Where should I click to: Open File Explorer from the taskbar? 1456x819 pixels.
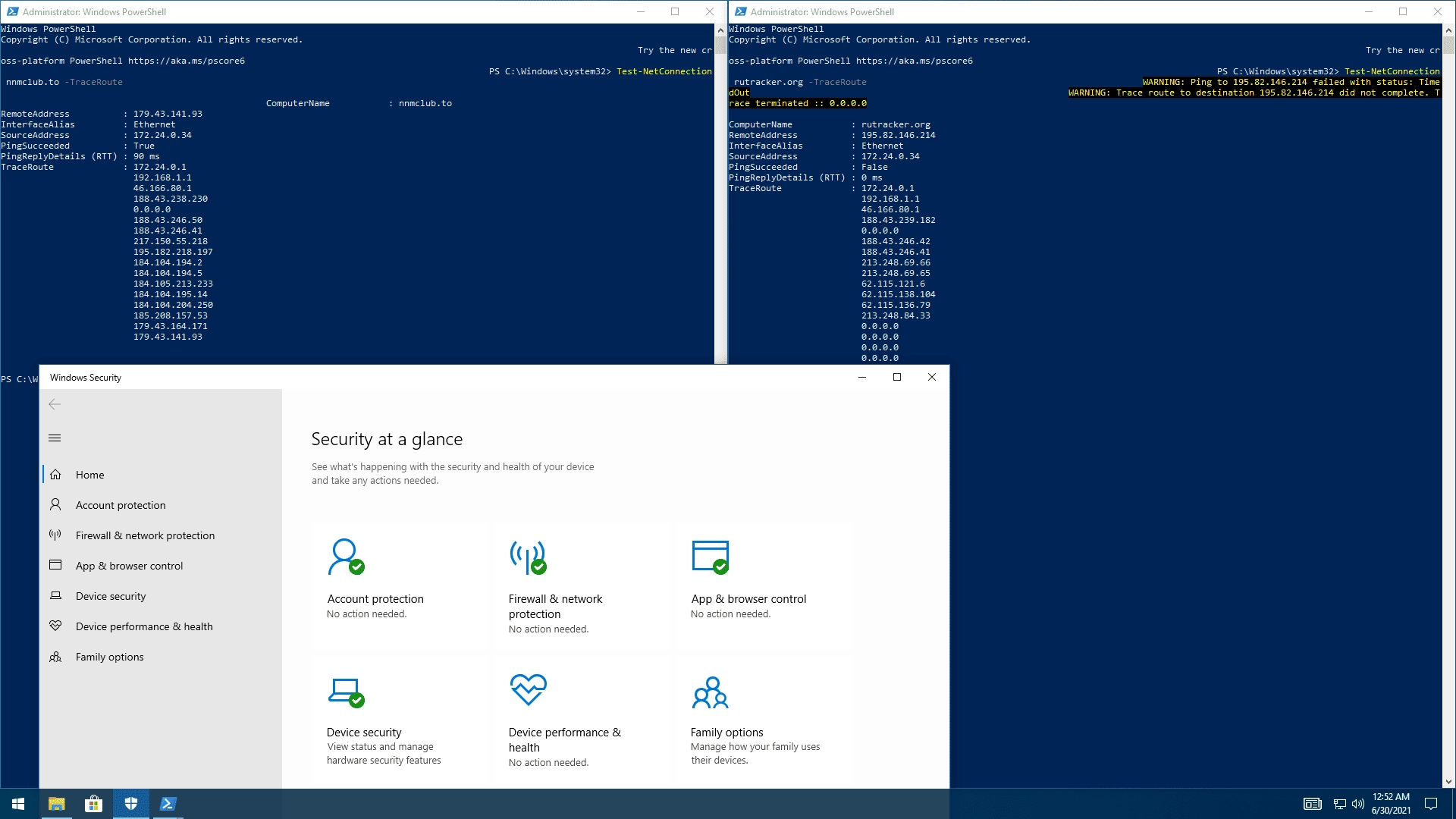(57, 804)
